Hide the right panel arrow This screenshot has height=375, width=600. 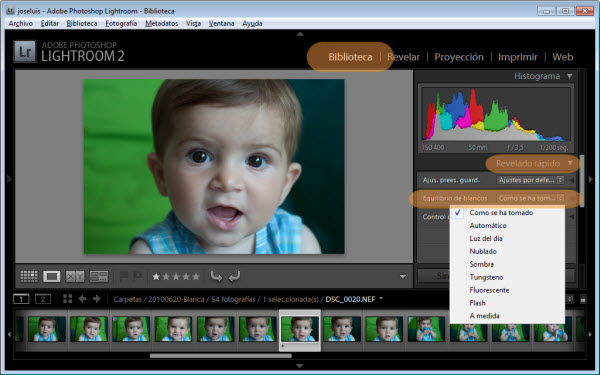click(590, 179)
